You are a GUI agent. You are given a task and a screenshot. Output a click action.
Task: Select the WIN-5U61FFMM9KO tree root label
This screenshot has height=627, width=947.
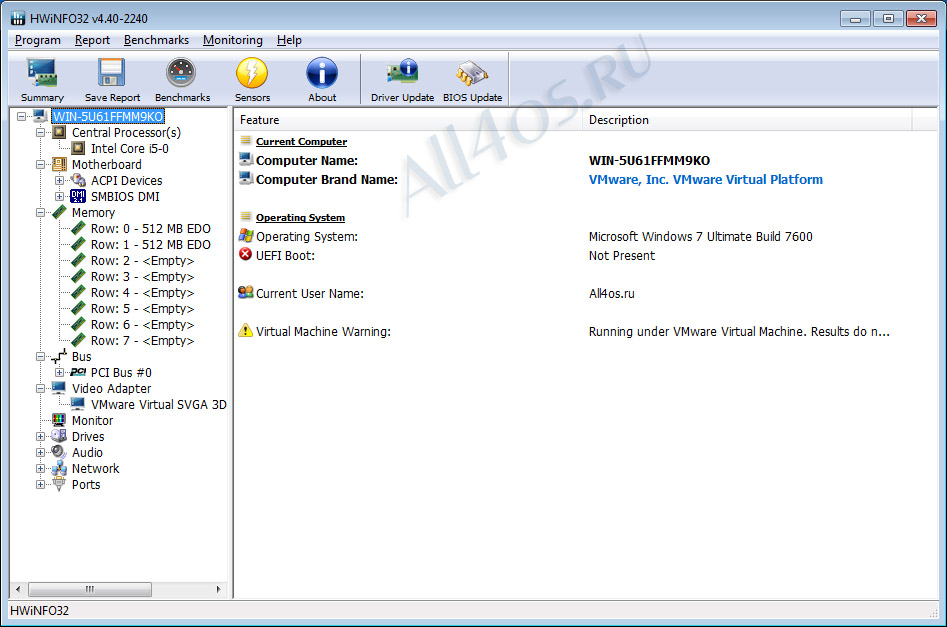[x=108, y=116]
